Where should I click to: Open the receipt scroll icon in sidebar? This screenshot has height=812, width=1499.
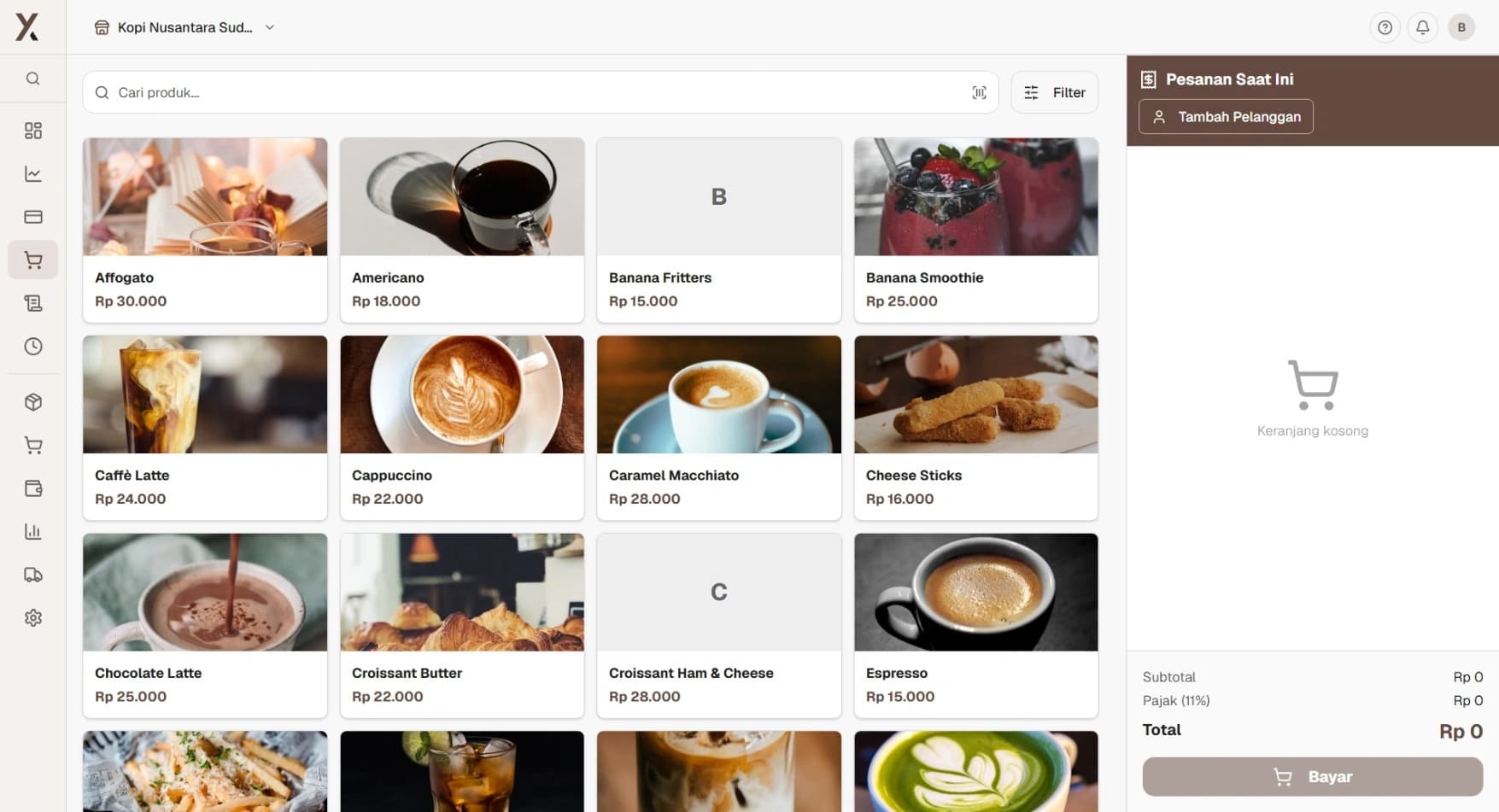click(33, 303)
